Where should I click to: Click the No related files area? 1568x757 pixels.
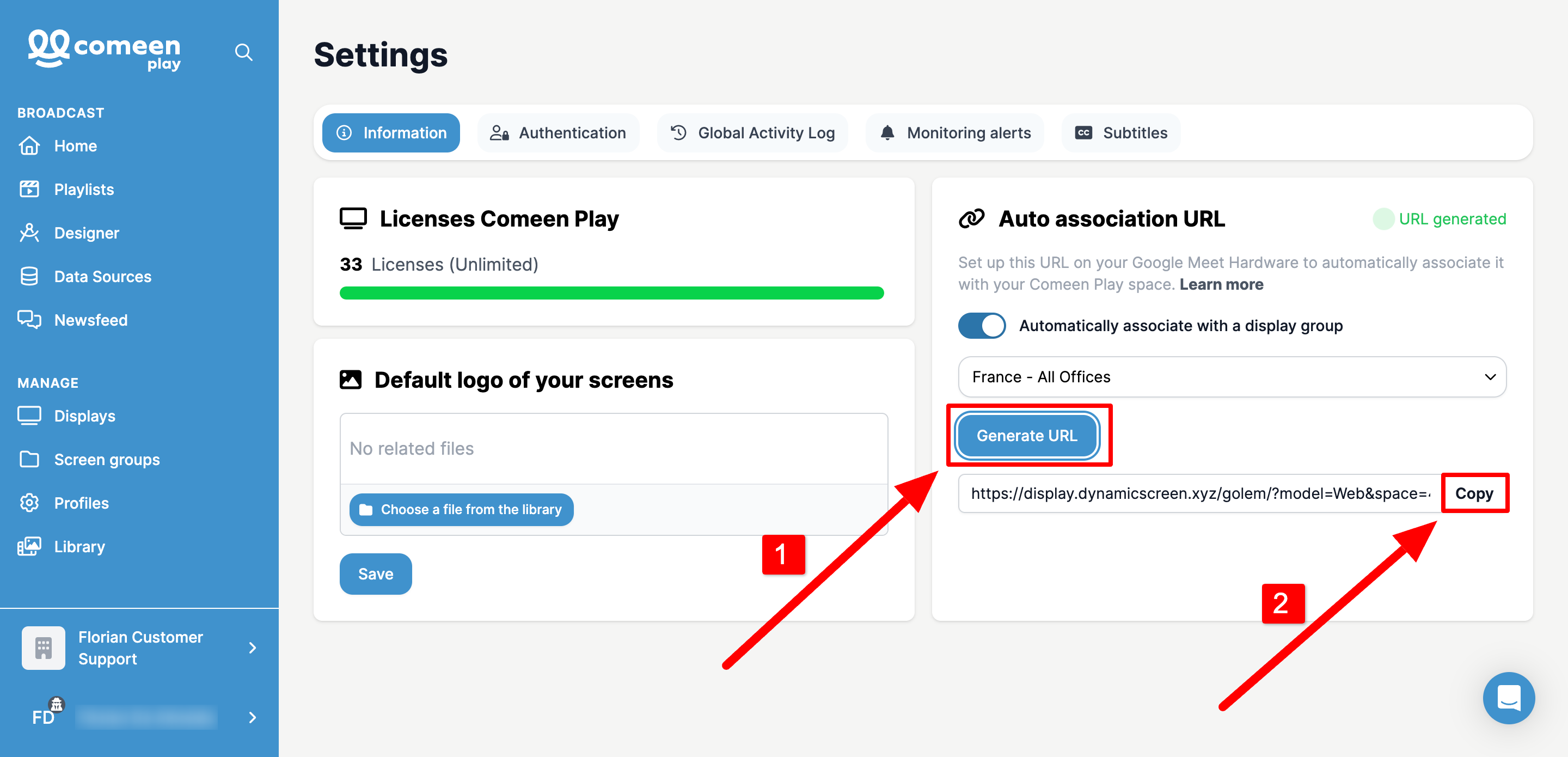pos(614,449)
